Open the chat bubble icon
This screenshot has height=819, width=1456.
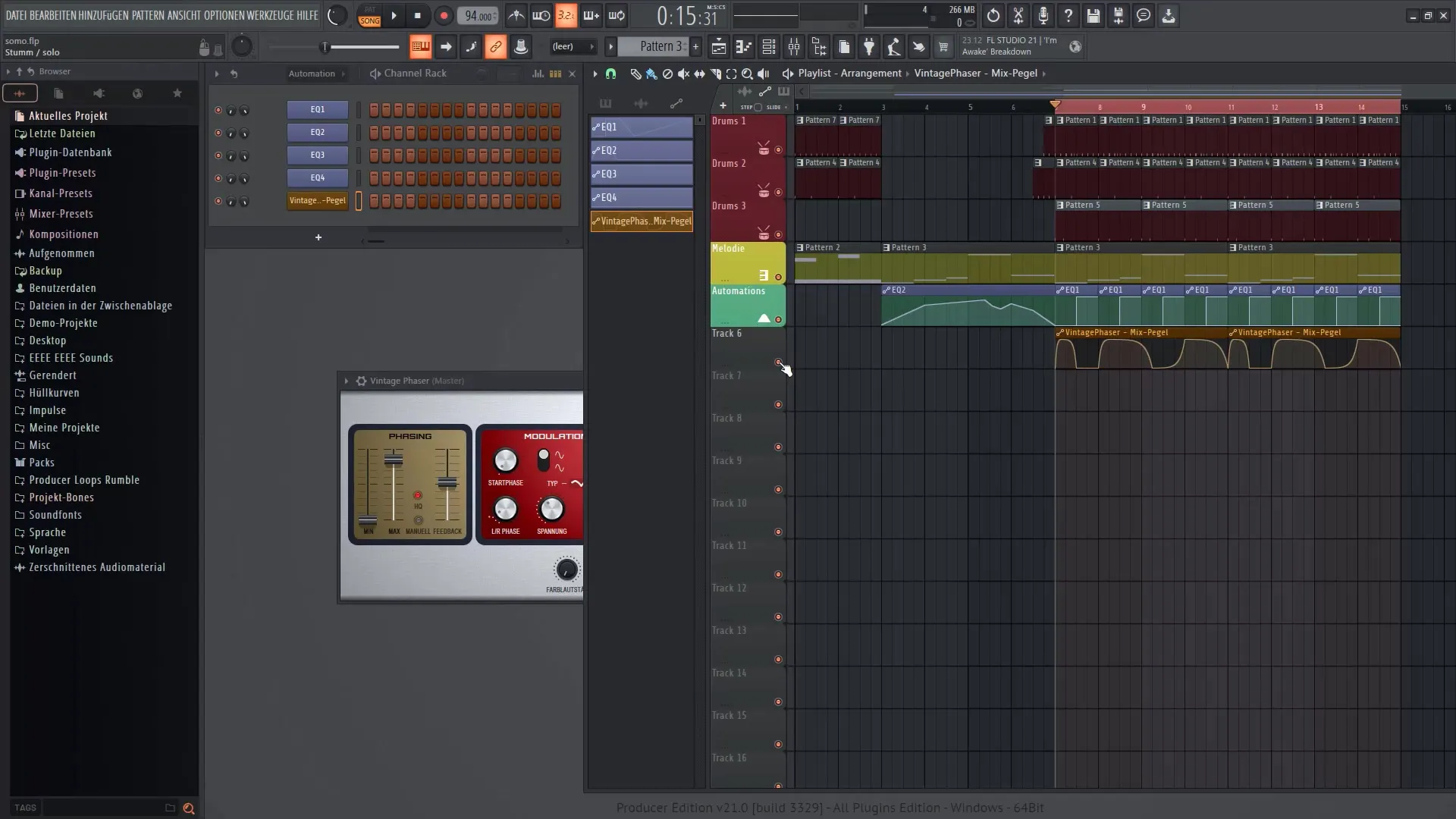click(1144, 15)
